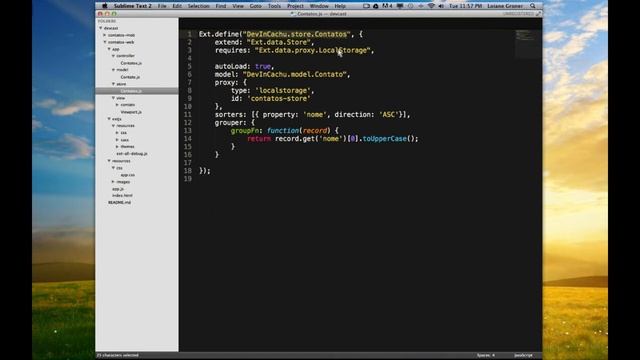Image resolution: width=640 pixels, height=360 pixels.
Task: Open Contato.js under model
Action: click(130, 77)
